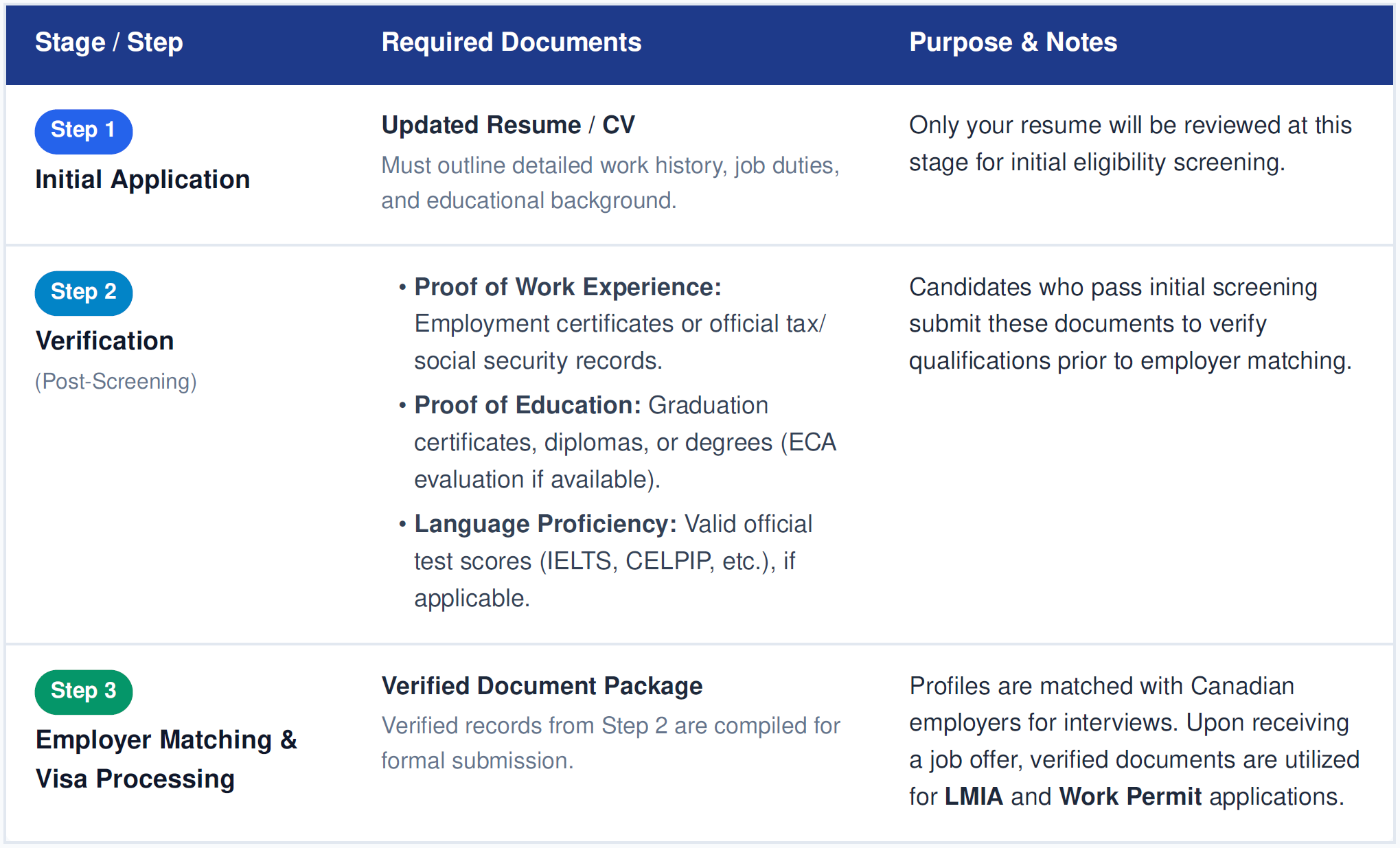Select the Stage / Step column header

(x=109, y=43)
